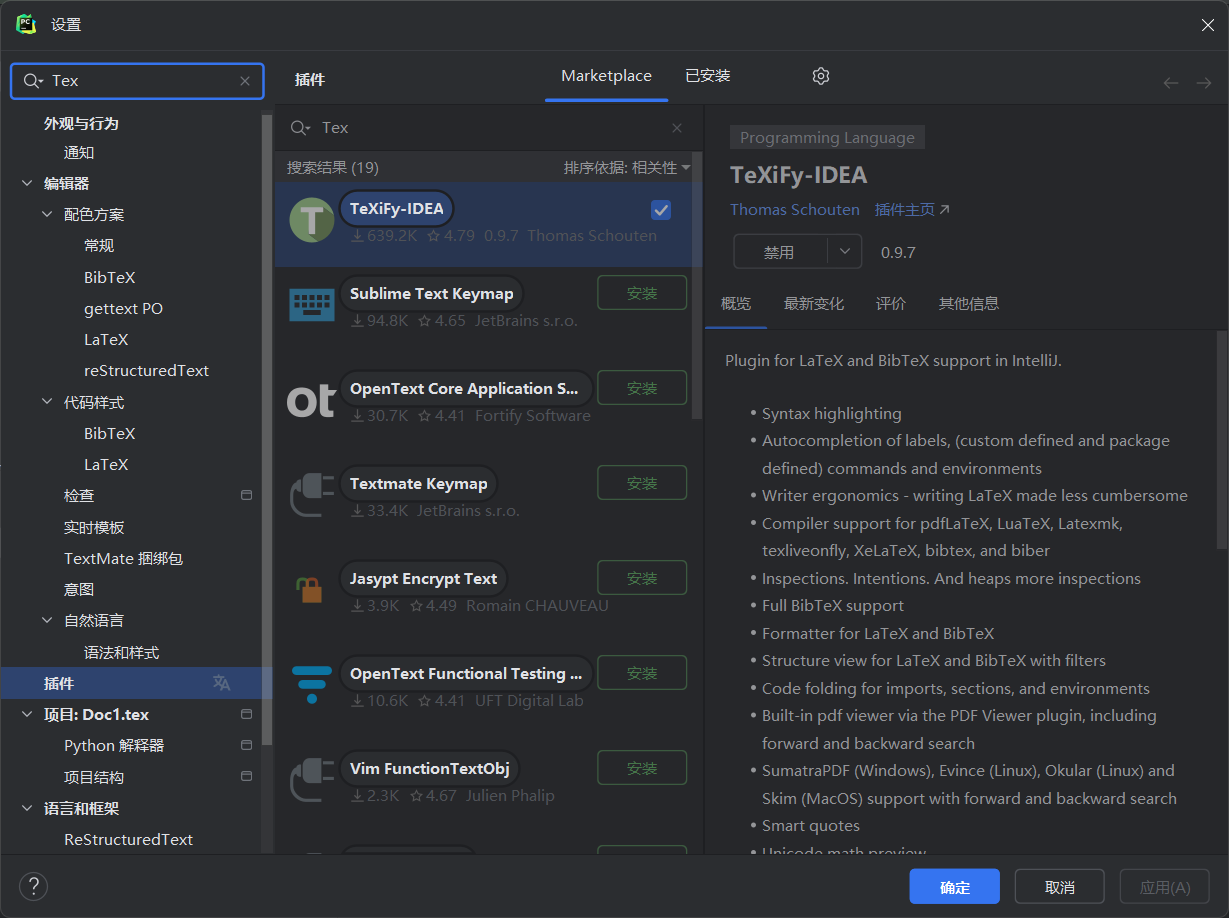Click plugin description vertical scrollbar
The image size is (1229, 918).
tap(1221, 440)
